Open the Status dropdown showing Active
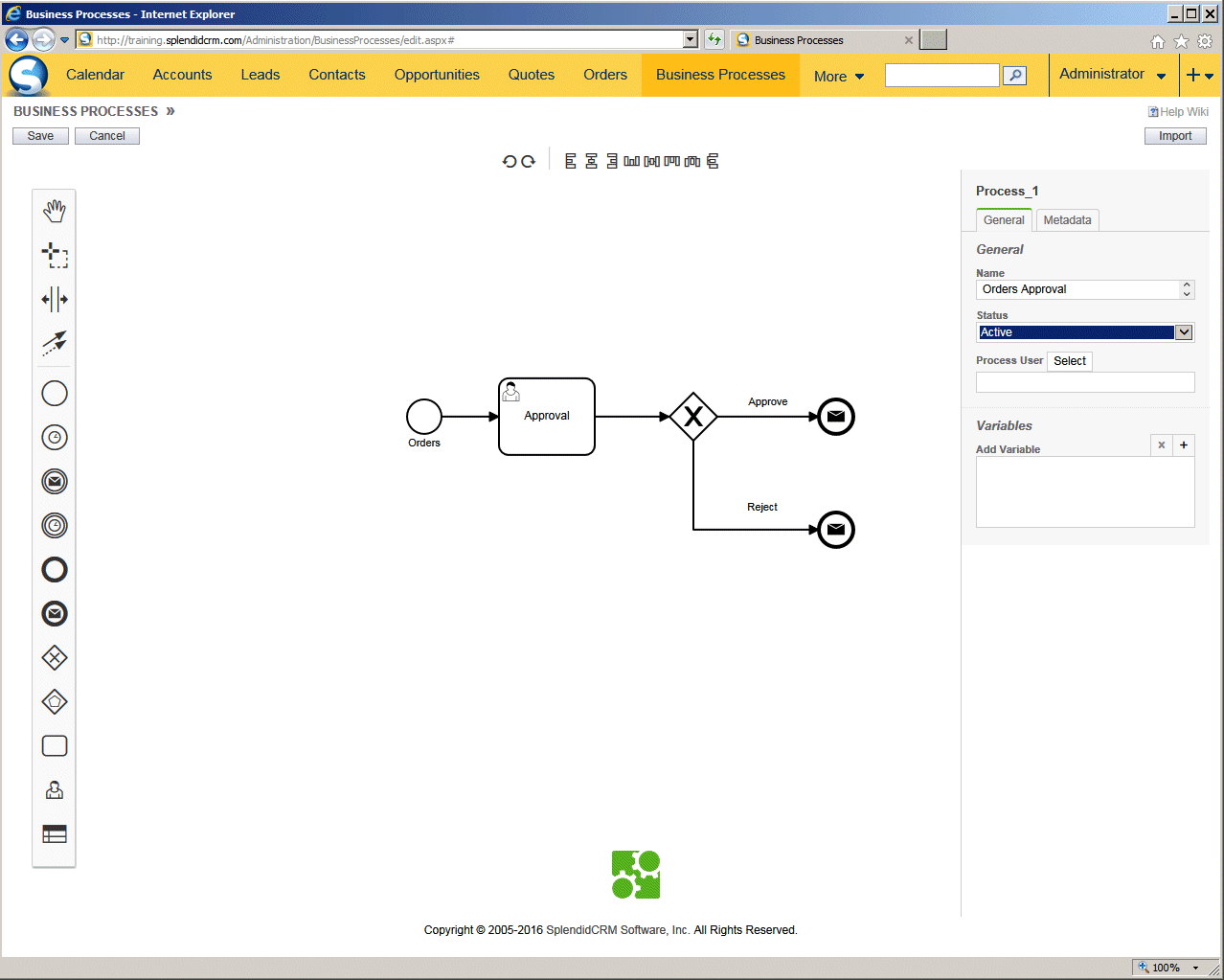 (x=1084, y=332)
